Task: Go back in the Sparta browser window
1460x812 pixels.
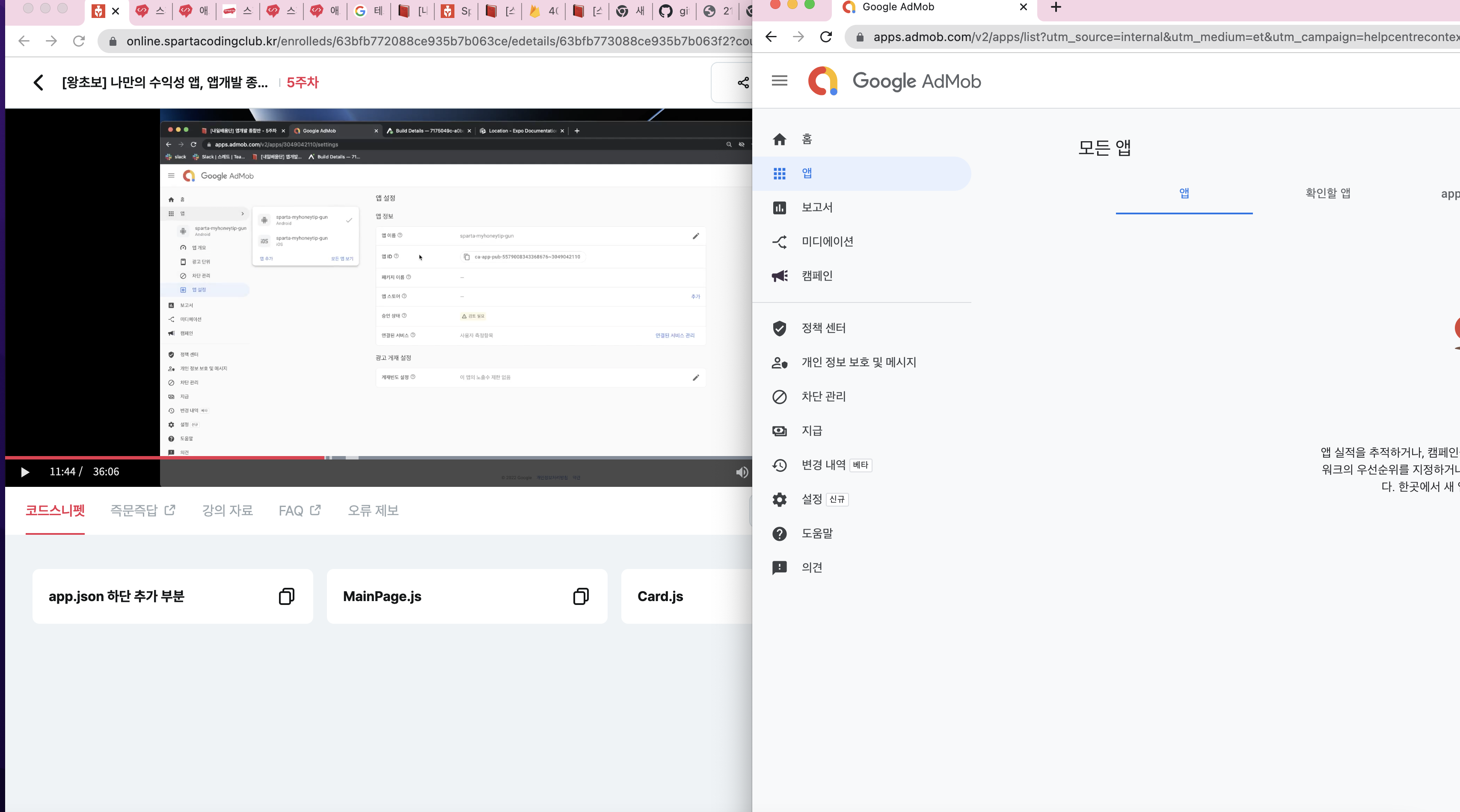Action: pyautogui.click(x=24, y=41)
